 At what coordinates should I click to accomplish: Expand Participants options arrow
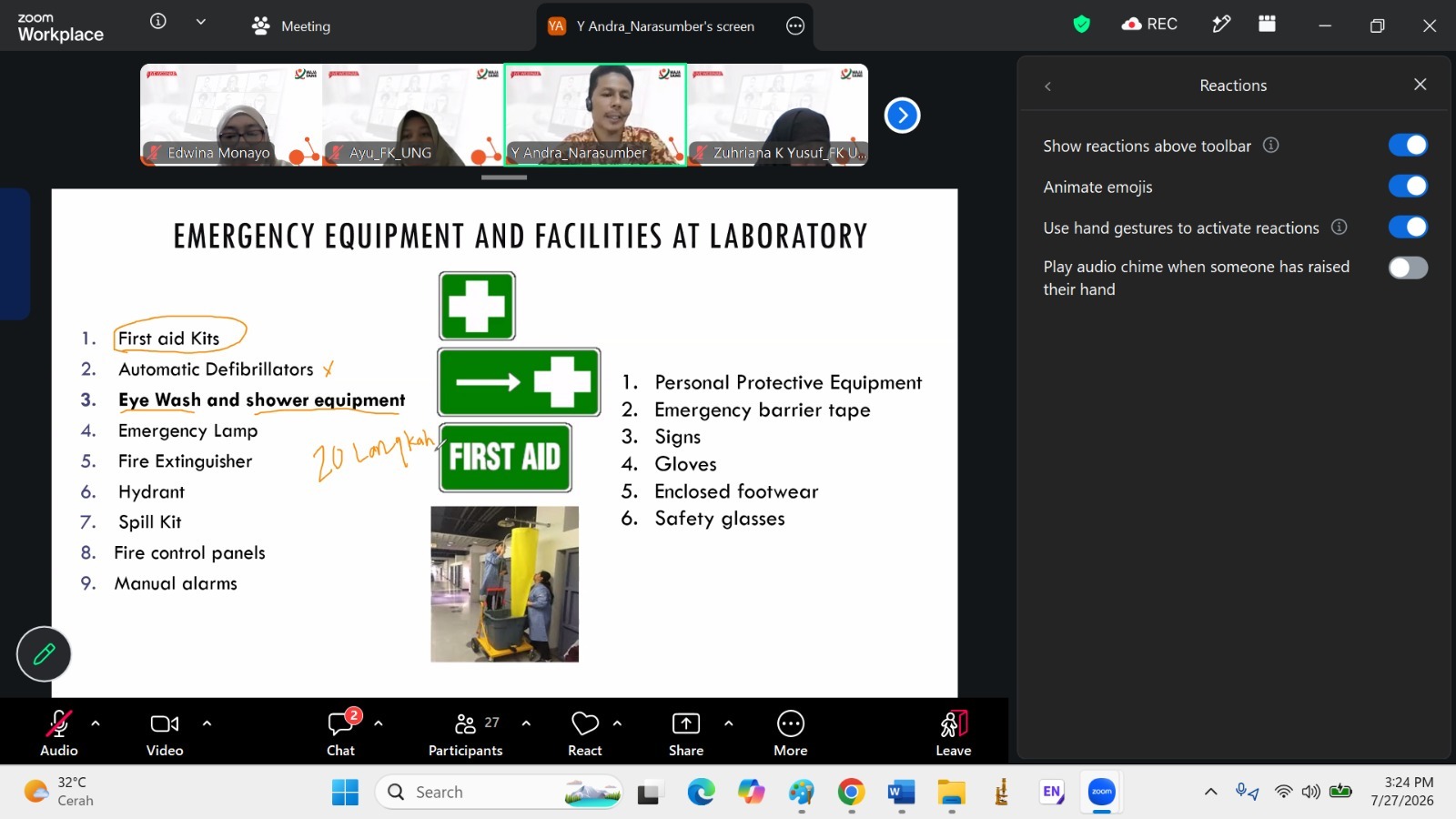[x=526, y=723]
